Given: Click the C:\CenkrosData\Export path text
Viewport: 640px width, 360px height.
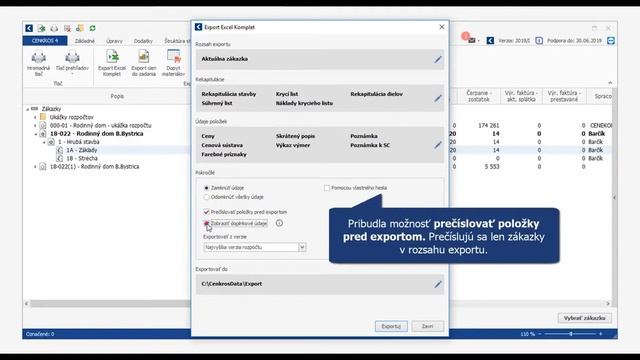Looking at the screenshot, I should click(x=231, y=284).
